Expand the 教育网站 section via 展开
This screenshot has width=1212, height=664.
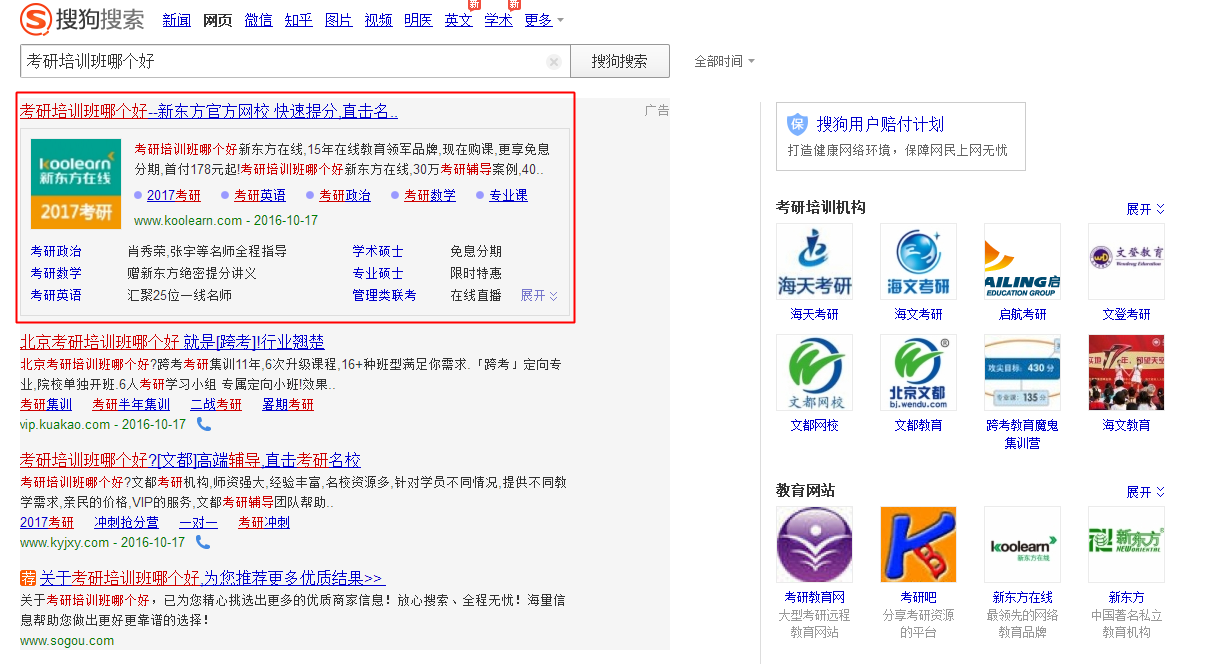pyautogui.click(x=1141, y=491)
